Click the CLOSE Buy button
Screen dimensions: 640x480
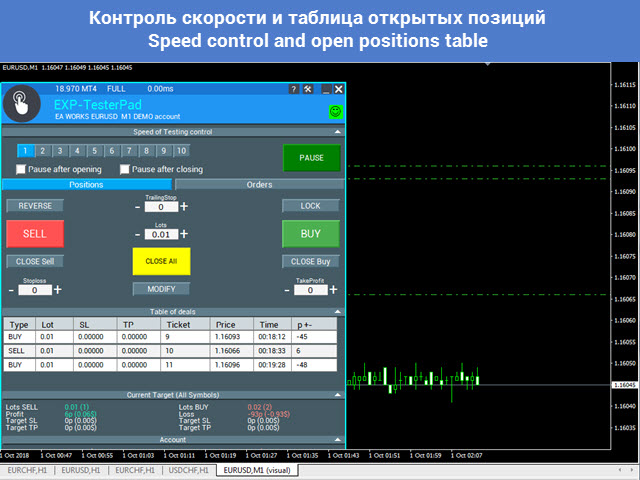click(311, 262)
